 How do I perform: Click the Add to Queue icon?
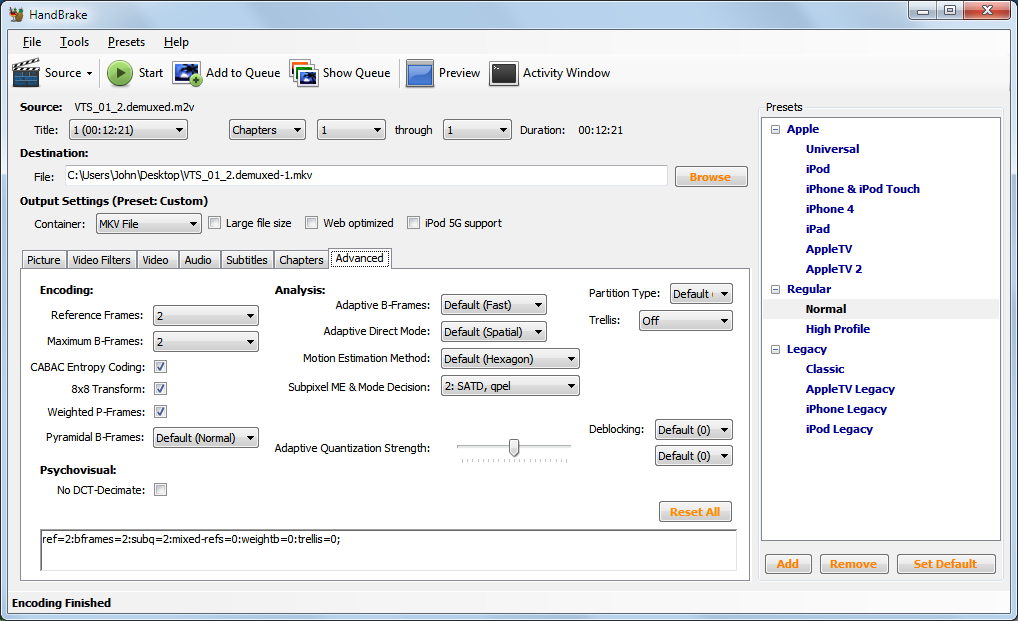coord(187,73)
